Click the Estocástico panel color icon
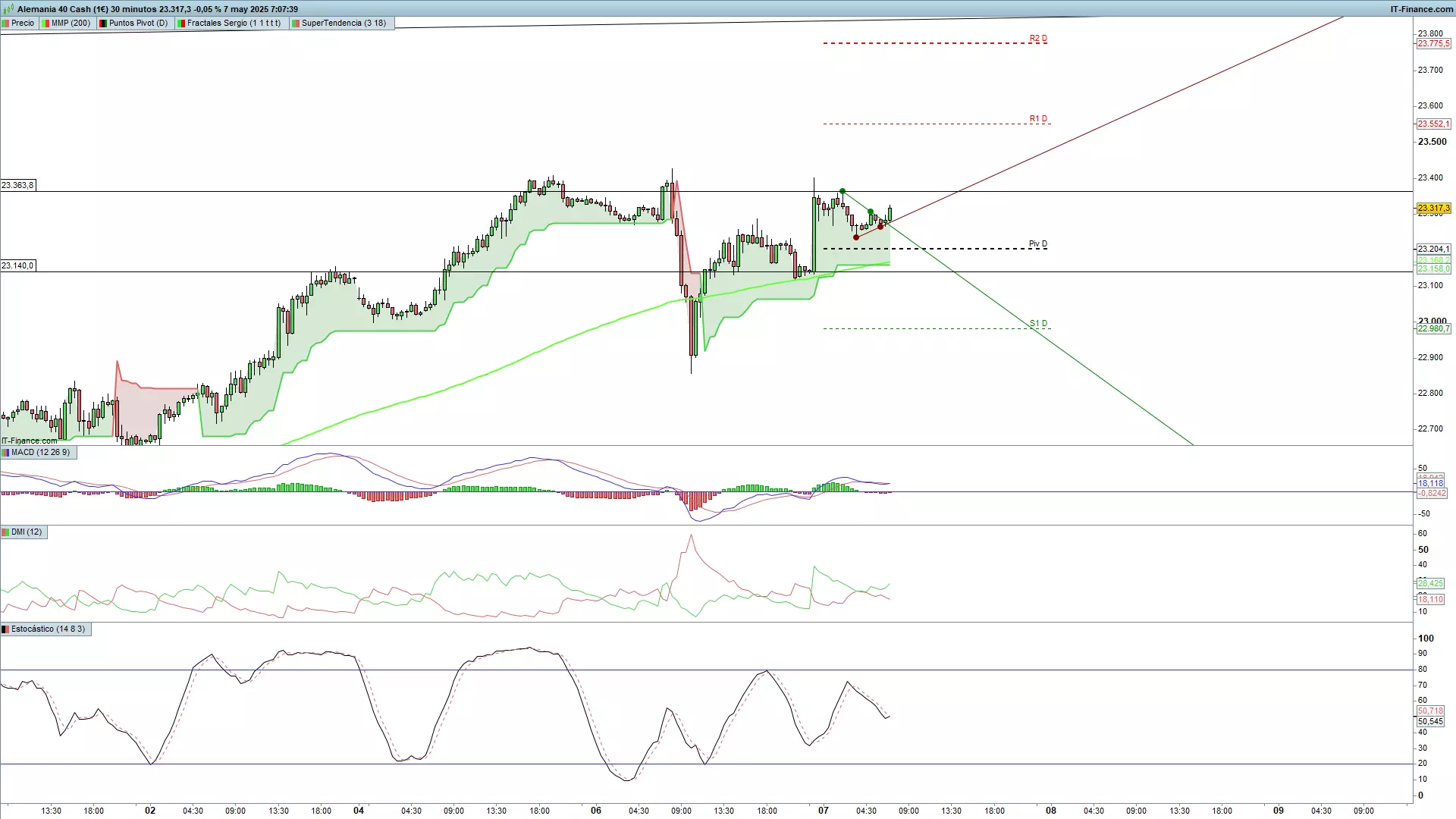This screenshot has height=819, width=1456. click(x=5, y=629)
